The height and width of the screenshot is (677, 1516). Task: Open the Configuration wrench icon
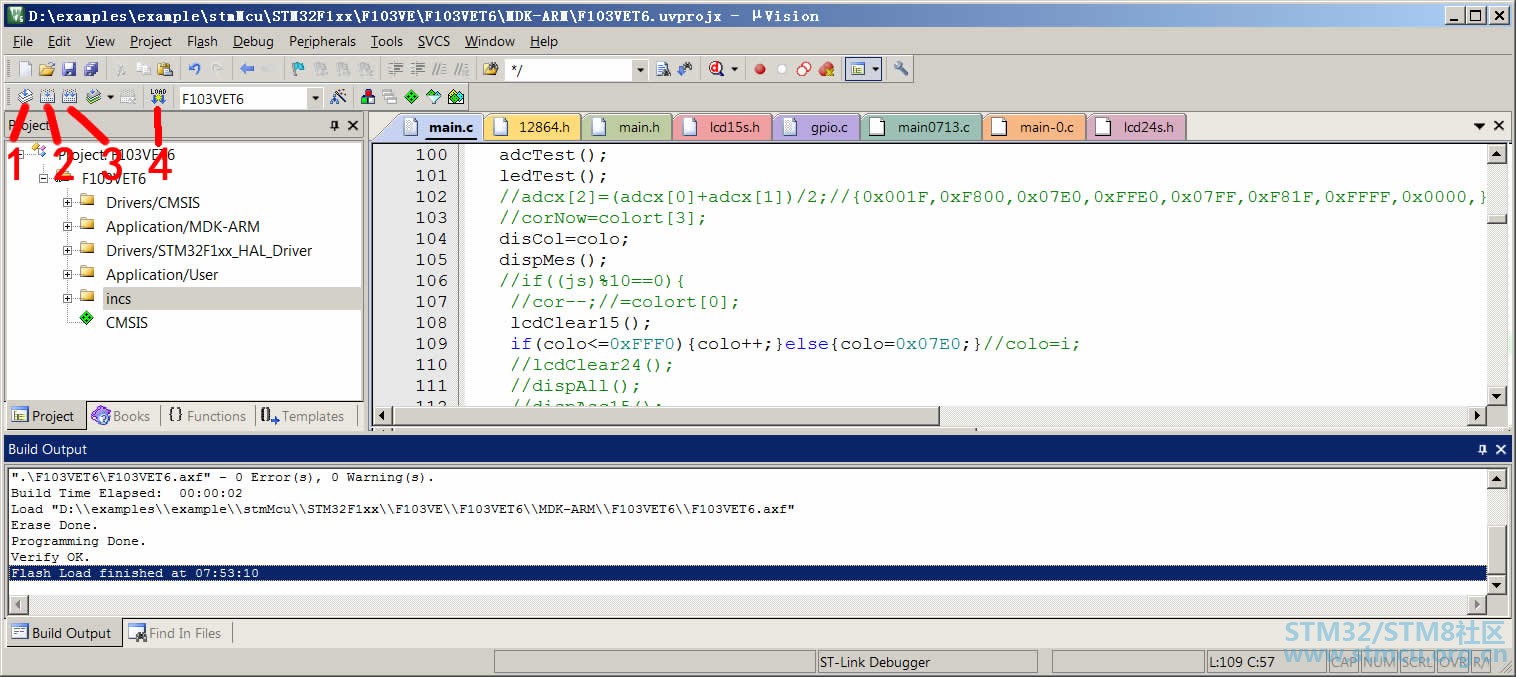click(901, 69)
